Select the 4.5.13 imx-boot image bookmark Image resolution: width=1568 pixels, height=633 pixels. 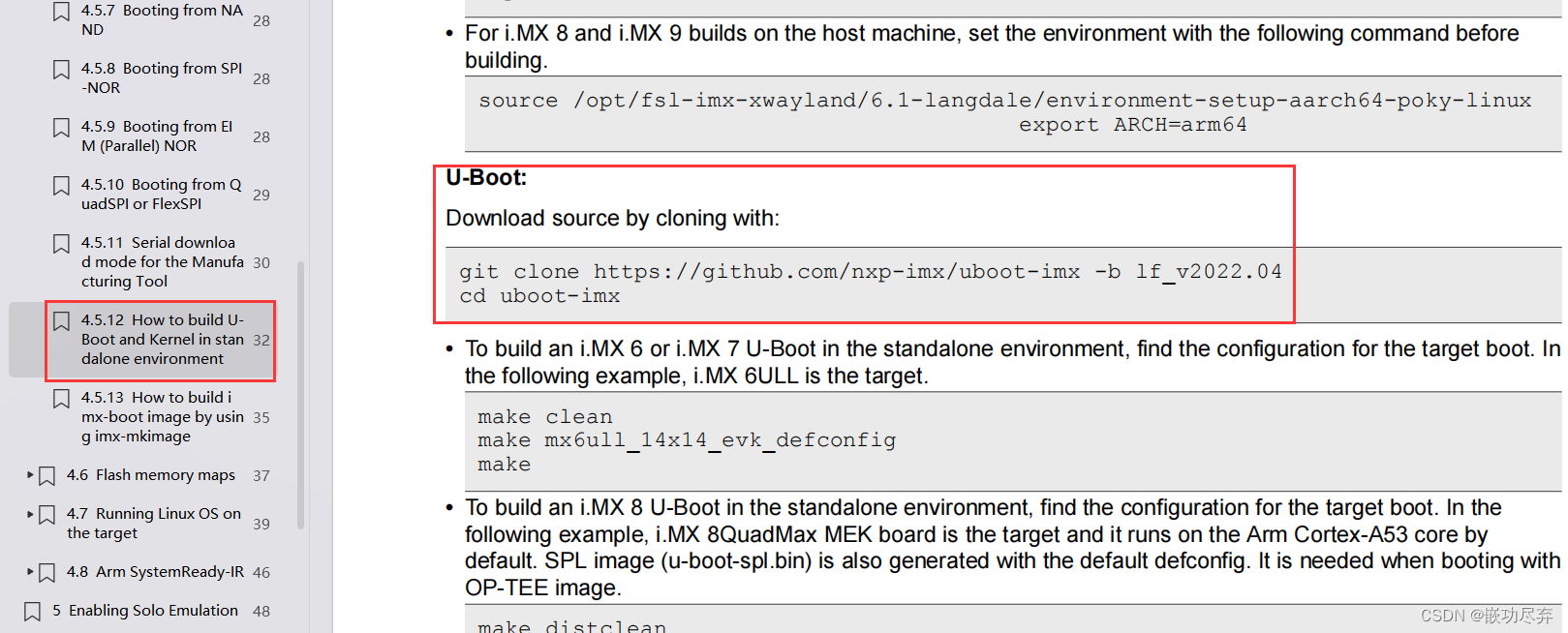tap(160, 416)
